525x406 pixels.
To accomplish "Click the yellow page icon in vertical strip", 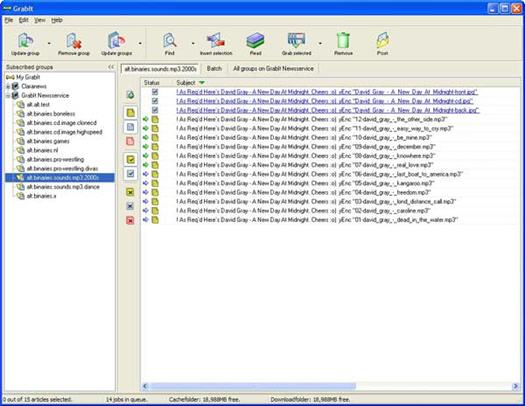I will (x=130, y=112).
